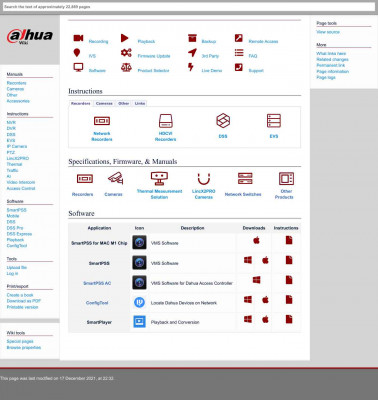Click the Playback triangle icon
This screenshot has width=378, height=400.
point(125,38)
